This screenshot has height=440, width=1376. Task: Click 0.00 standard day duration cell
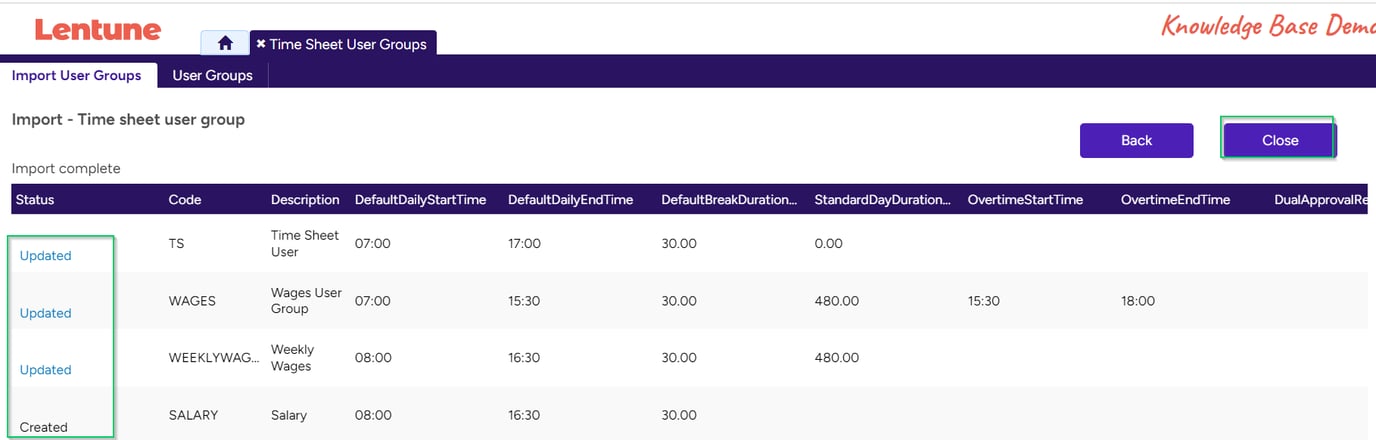click(828, 243)
